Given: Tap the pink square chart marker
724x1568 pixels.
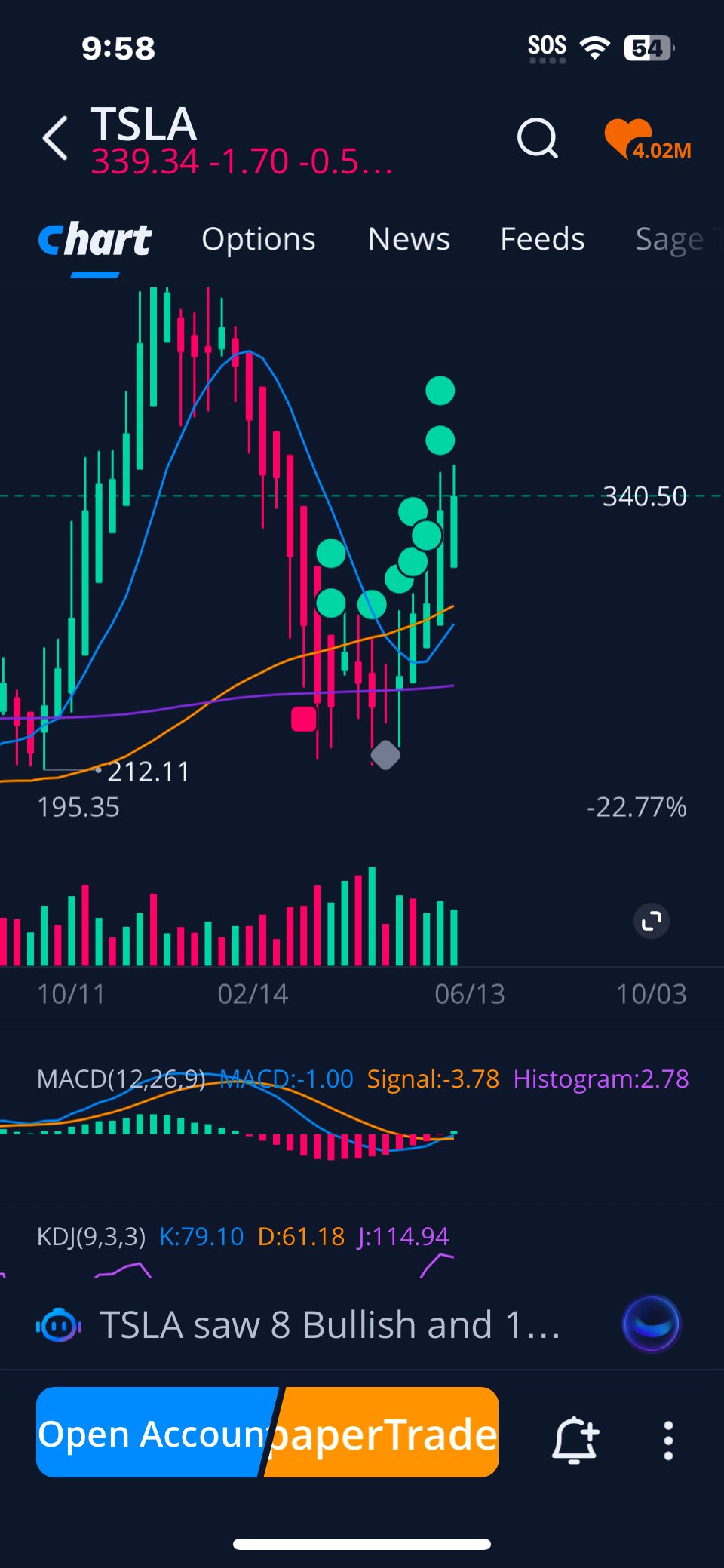Looking at the screenshot, I should 304,719.
